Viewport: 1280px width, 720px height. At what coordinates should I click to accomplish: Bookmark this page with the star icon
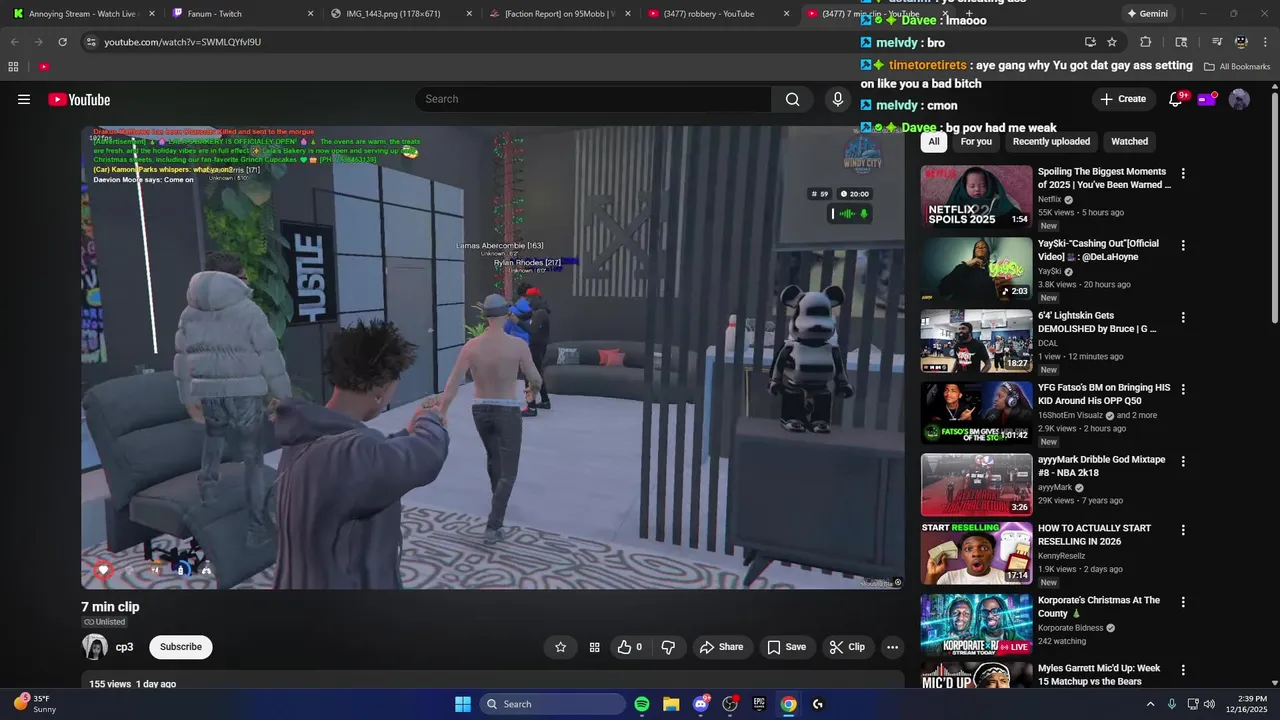coord(1112,42)
